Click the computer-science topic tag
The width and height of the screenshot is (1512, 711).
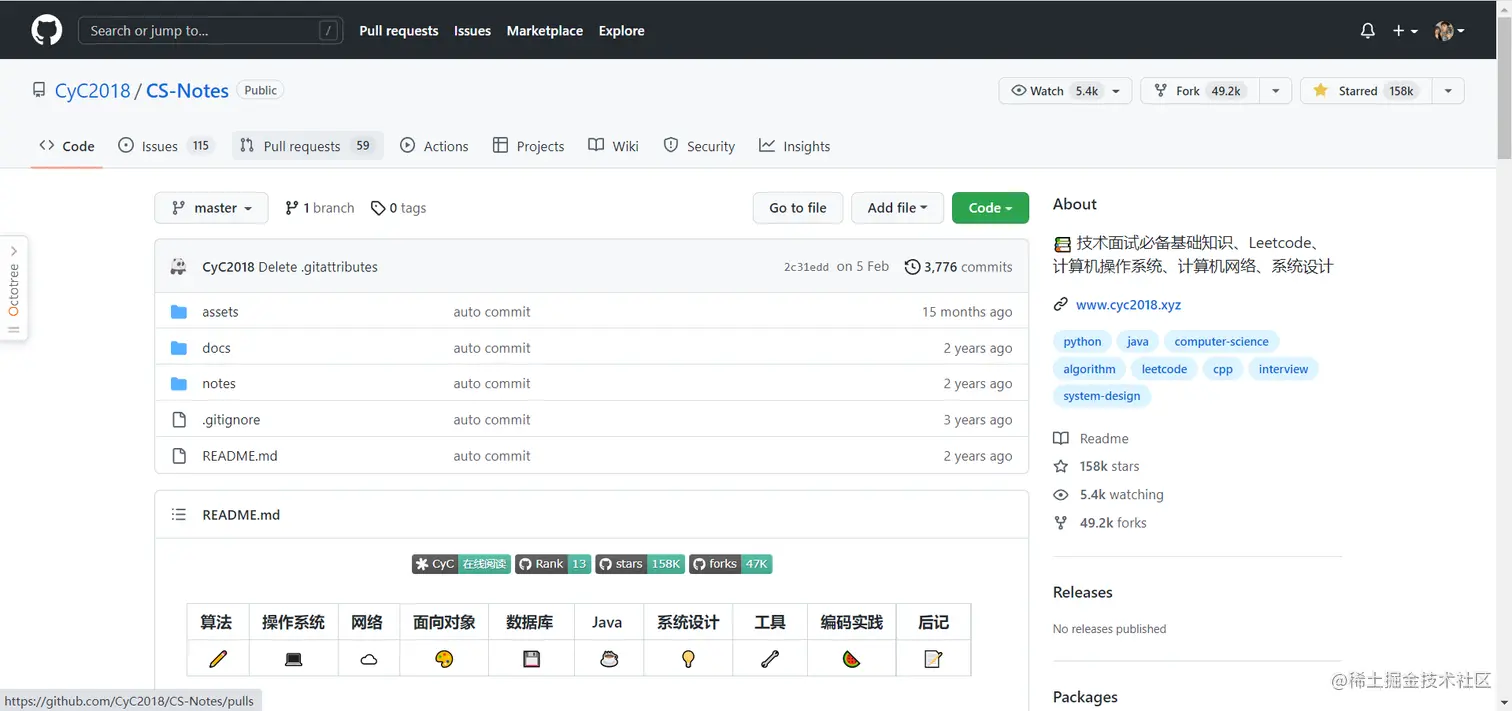click(x=1221, y=341)
